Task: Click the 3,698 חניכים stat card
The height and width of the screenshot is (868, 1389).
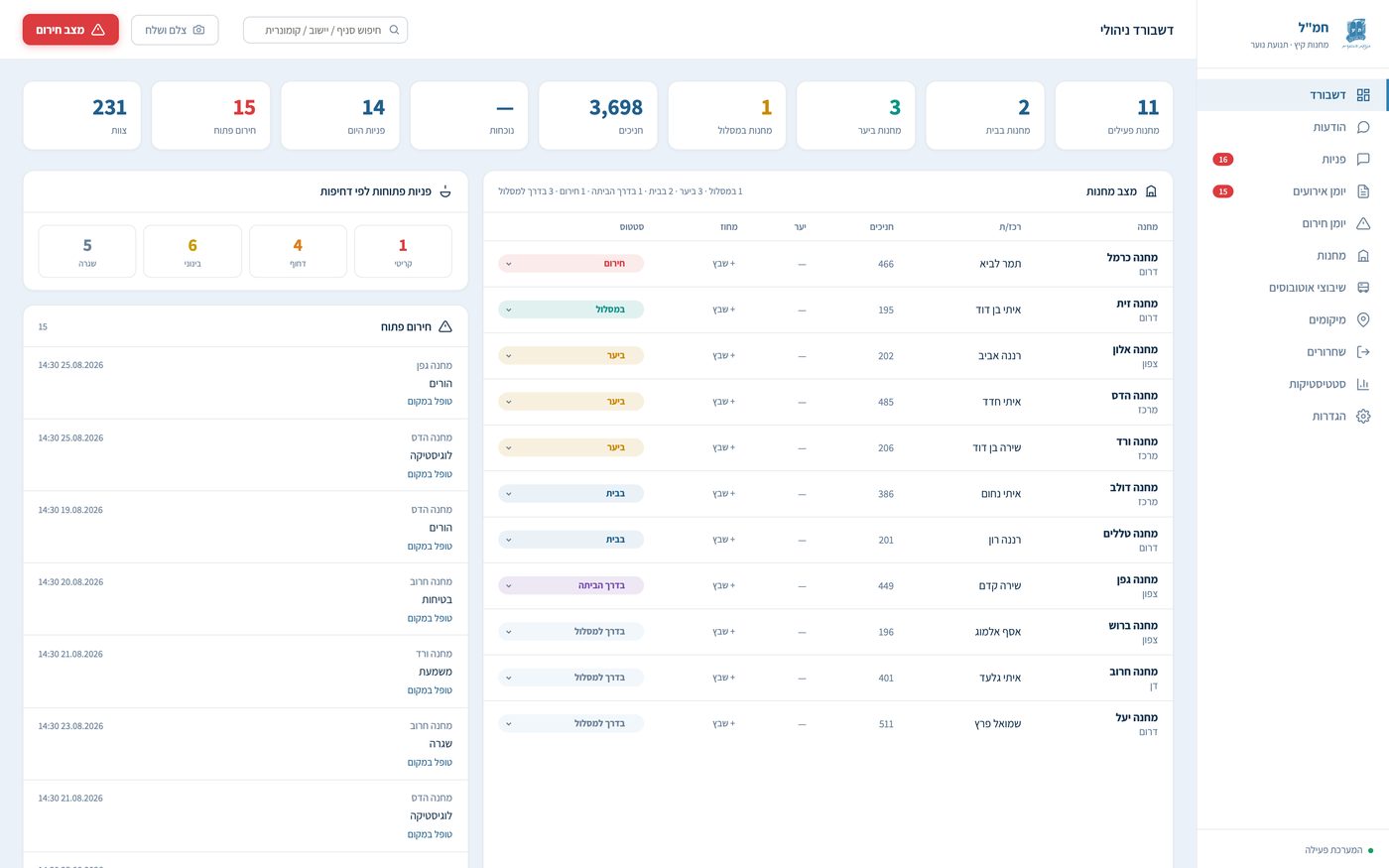Action: 598,116
